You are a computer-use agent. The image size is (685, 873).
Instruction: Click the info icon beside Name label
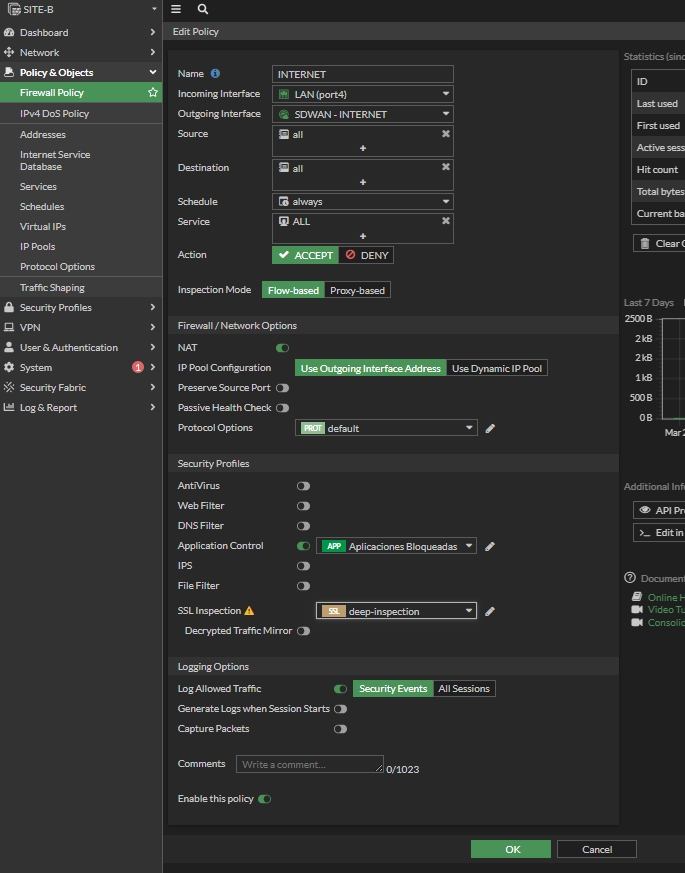coord(215,74)
